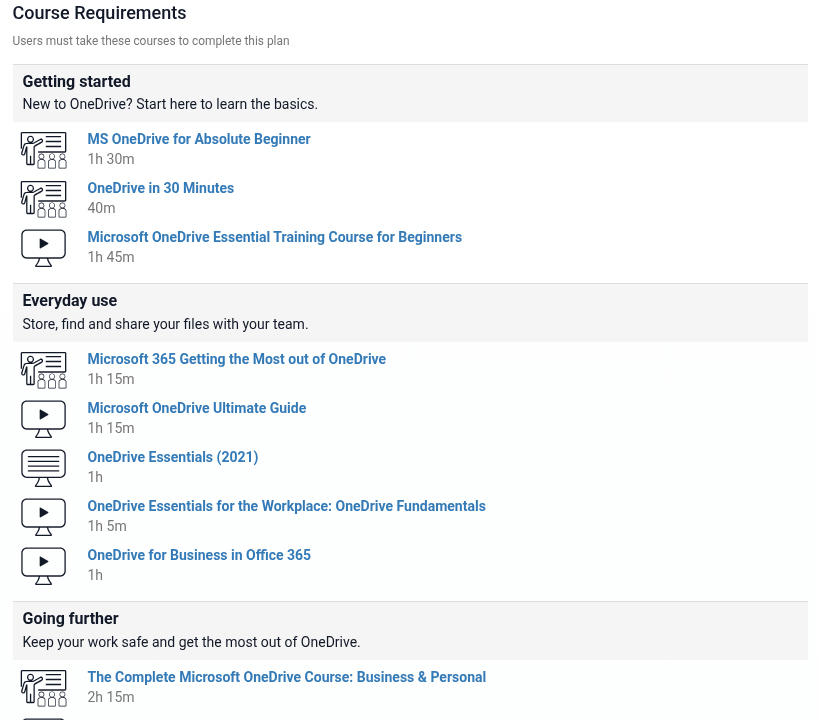Open MS OneDrive for Absolute Beginner course
820x720 pixels.
coord(199,139)
